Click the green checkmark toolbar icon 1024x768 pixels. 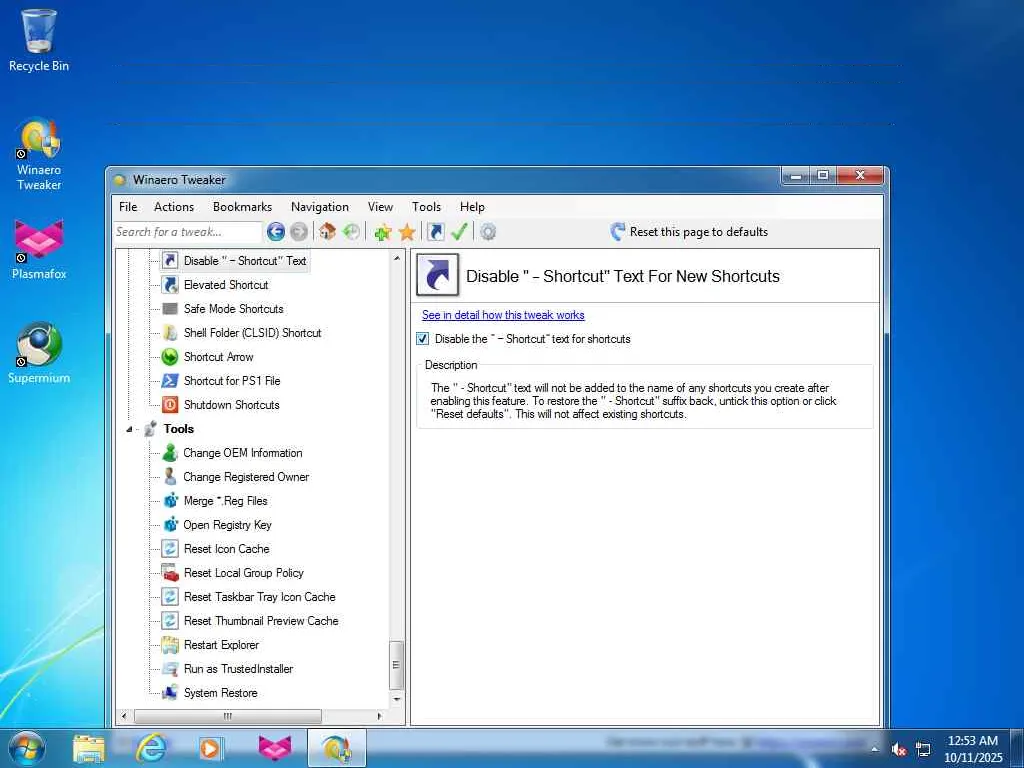point(459,231)
